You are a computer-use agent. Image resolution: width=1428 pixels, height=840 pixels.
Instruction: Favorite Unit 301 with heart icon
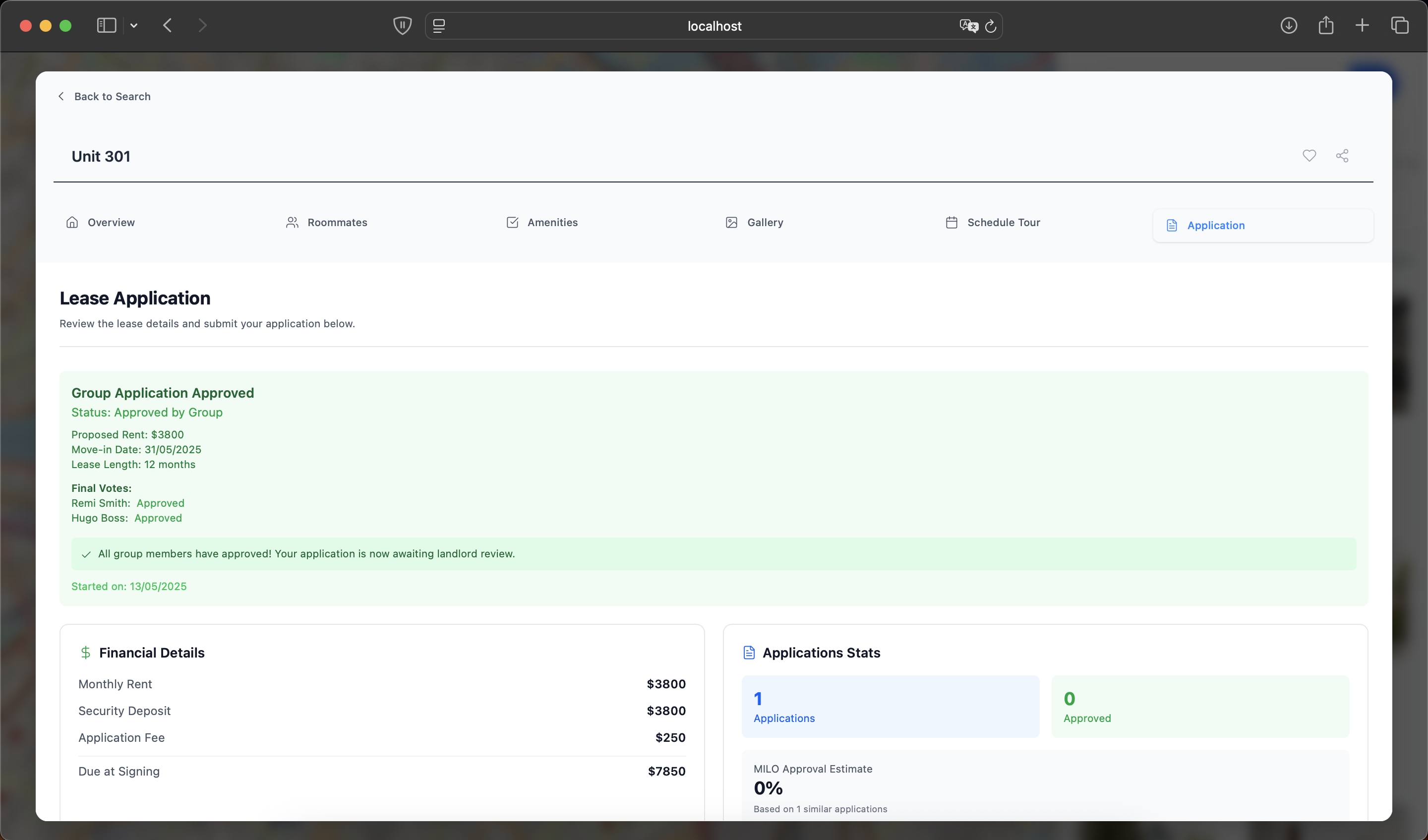[x=1309, y=156]
